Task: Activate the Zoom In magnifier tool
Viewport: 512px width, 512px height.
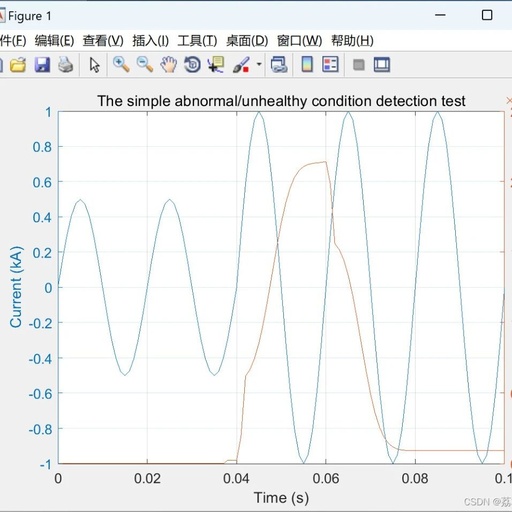Action: pyautogui.click(x=121, y=64)
